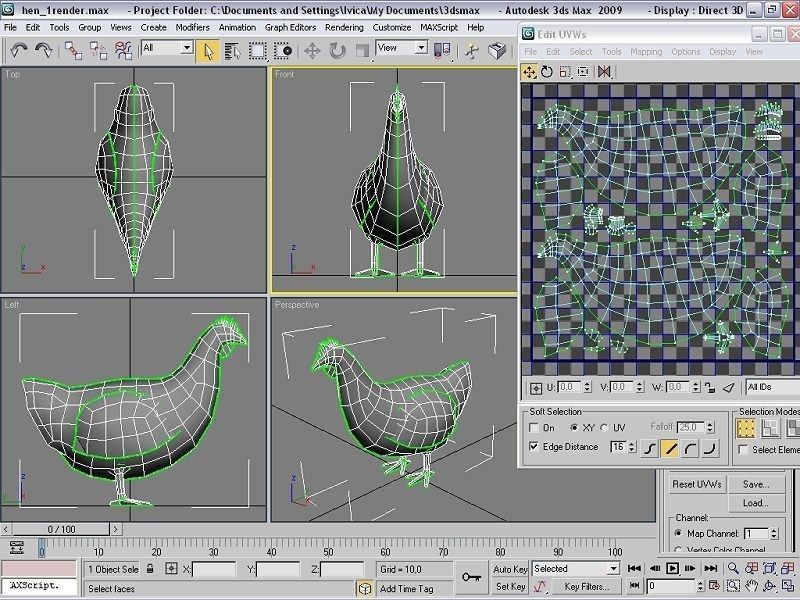
Task: Choose the fast-out falloff curve button
Action: coord(710,448)
